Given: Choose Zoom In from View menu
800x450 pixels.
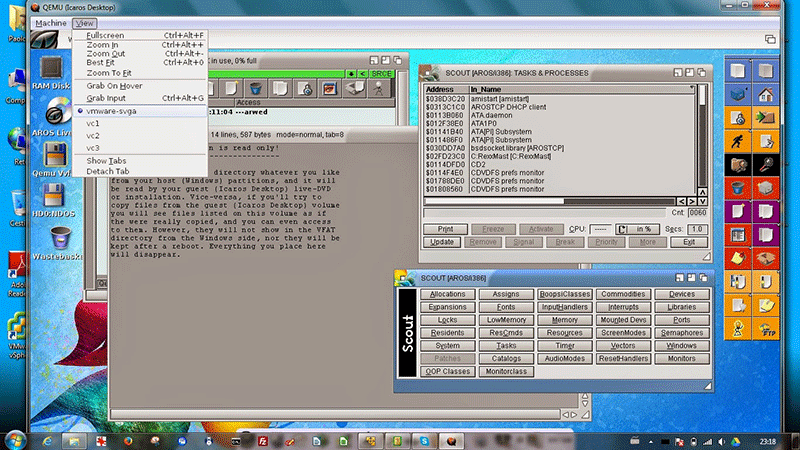Looking at the screenshot, I should coord(140,45).
